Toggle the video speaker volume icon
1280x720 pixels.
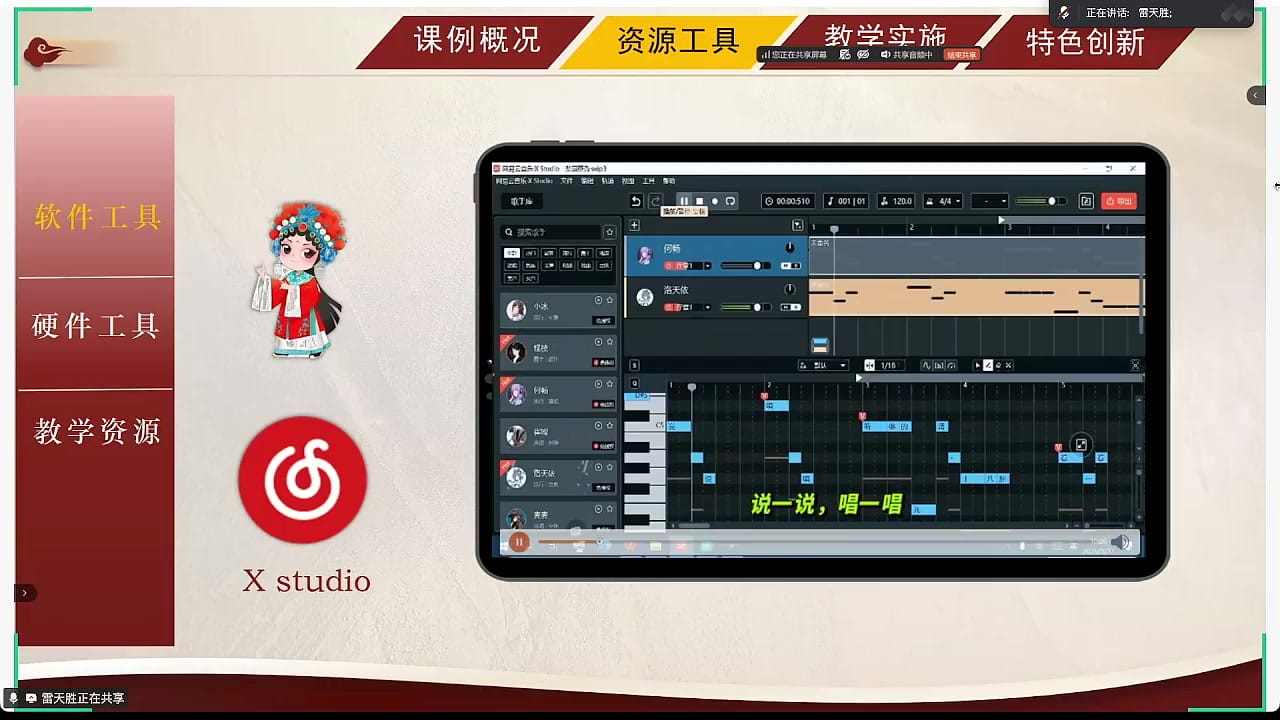pos(1120,543)
